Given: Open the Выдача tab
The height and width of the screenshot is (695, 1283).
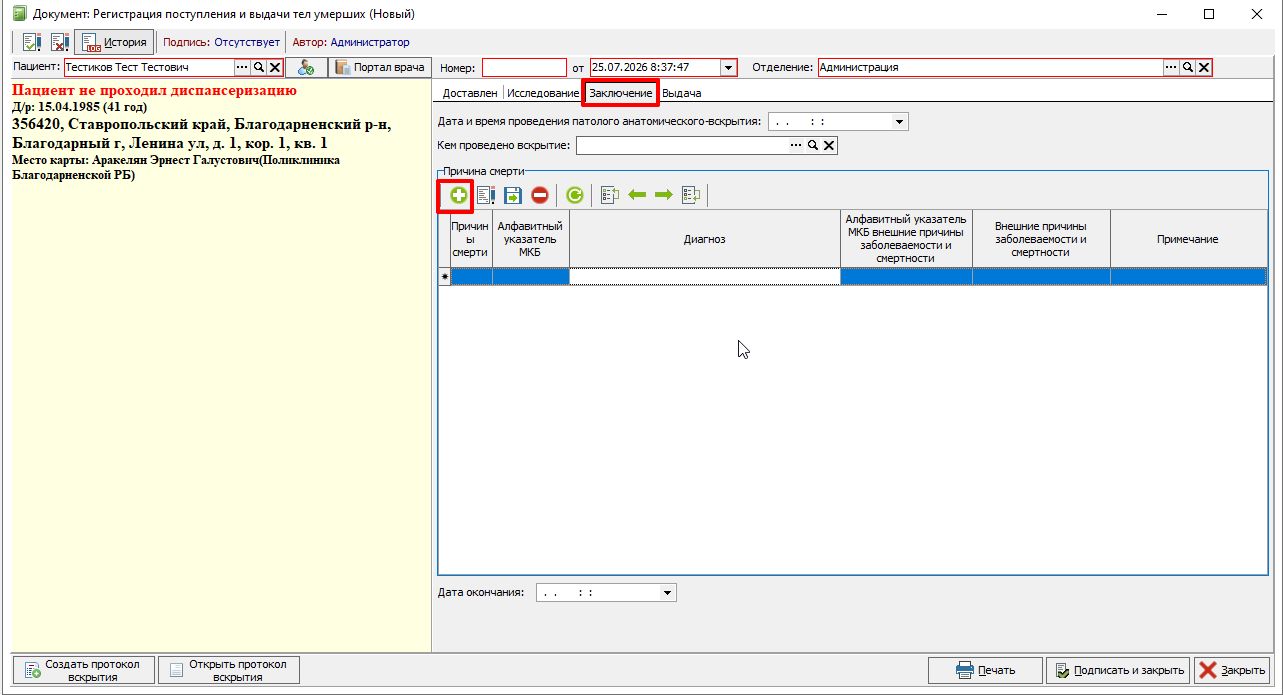Looking at the screenshot, I should (x=681, y=93).
